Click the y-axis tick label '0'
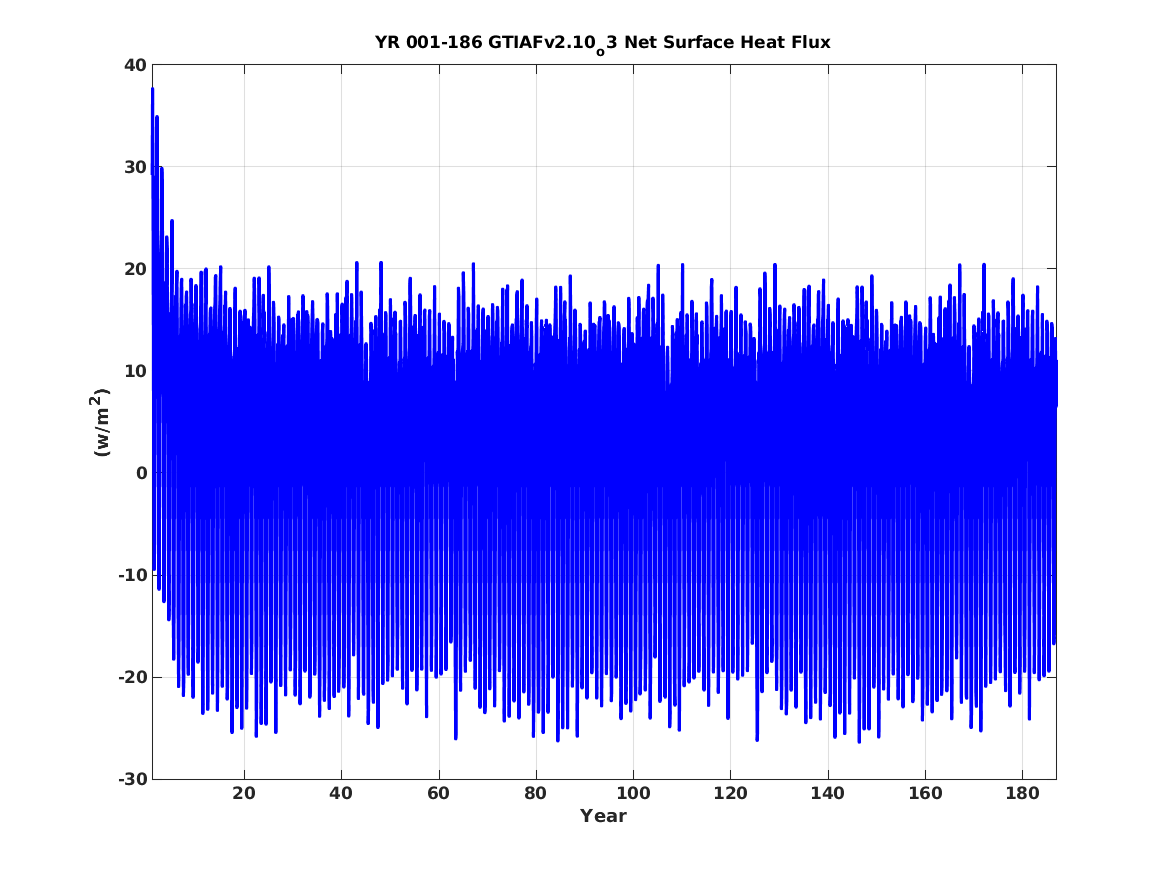This screenshot has height=875, width=1167. coord(141,473)
